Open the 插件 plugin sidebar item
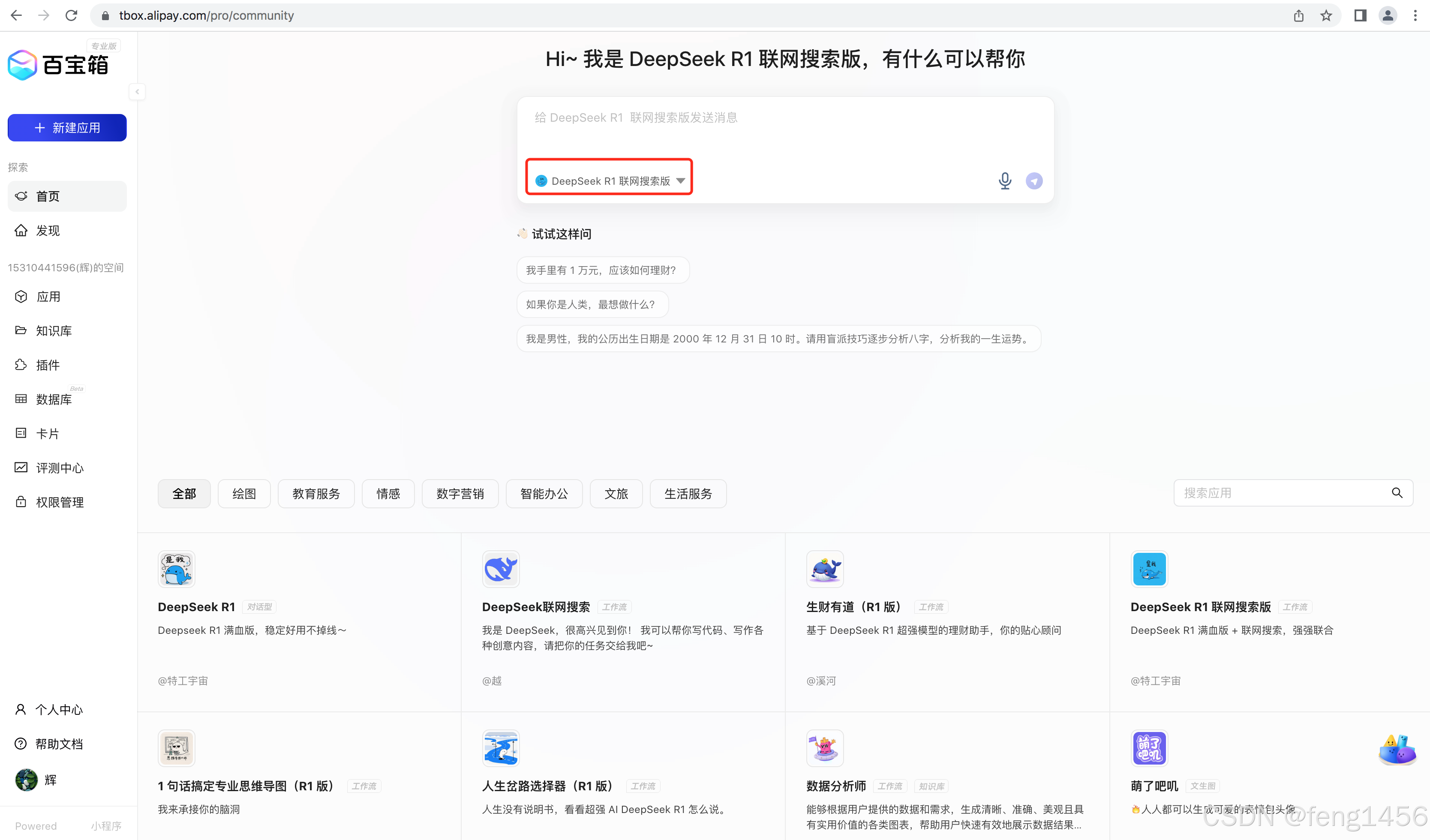1430x840 pixels. (48, 365)
